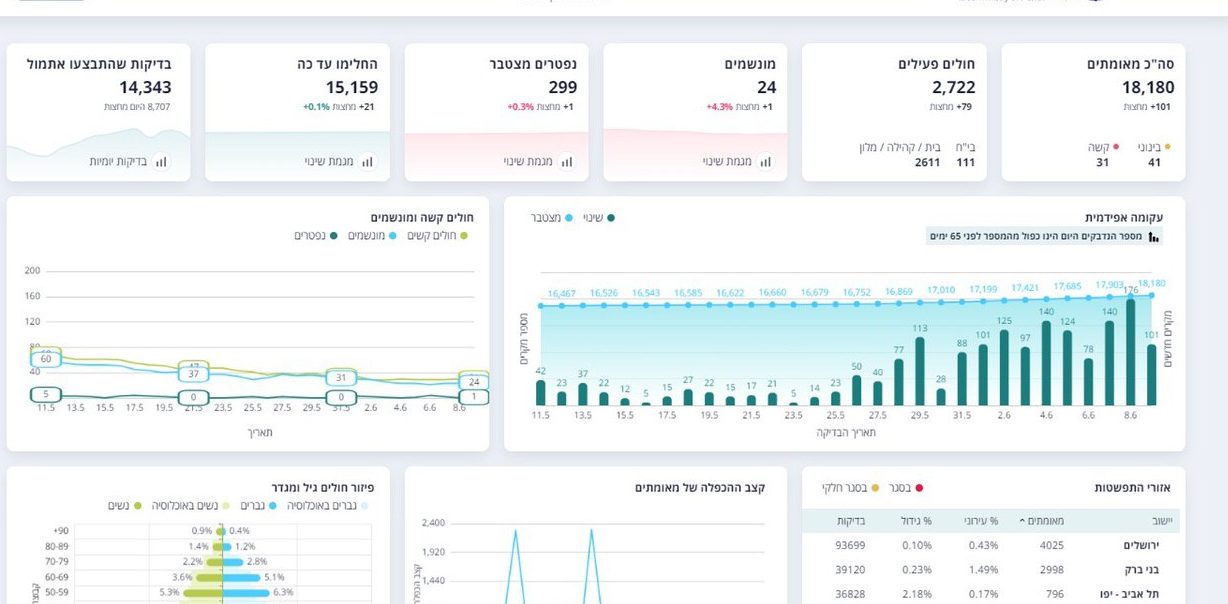This screenshot has height=604, width=1228.
Task: Click the סה"כ מאומתים total 18,180 figure
Action: tap(1148, 88)
